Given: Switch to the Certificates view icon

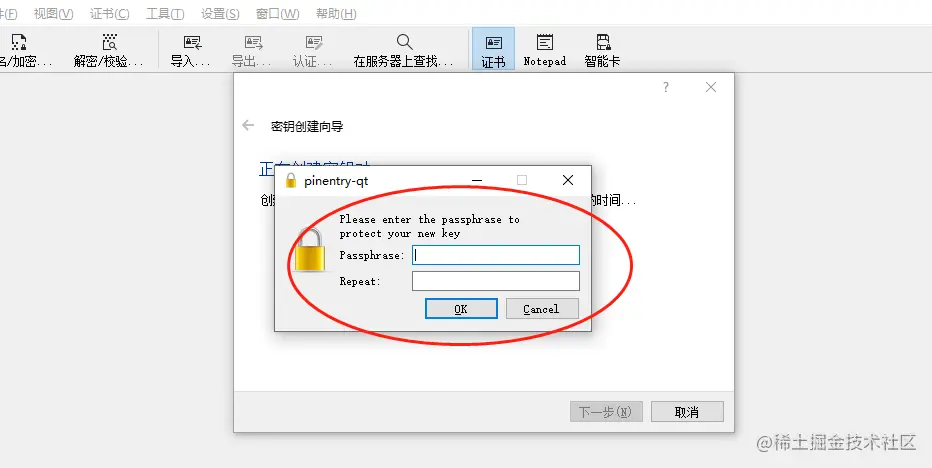Looking at the screenshot, I should pyautogui.click(x=493, y=50).
